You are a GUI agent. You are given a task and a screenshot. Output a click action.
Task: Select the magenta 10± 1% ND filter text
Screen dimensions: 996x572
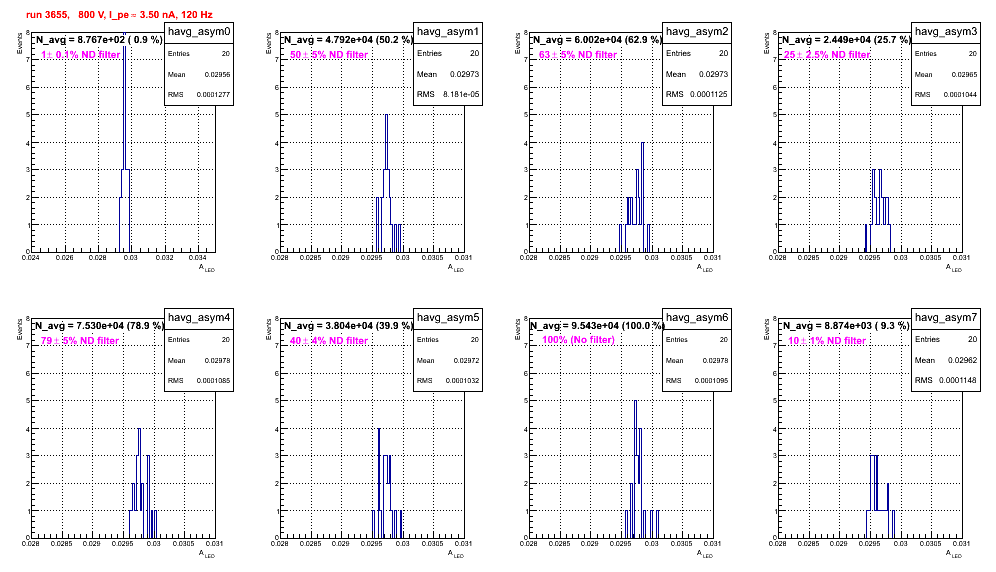coord(827,341)
